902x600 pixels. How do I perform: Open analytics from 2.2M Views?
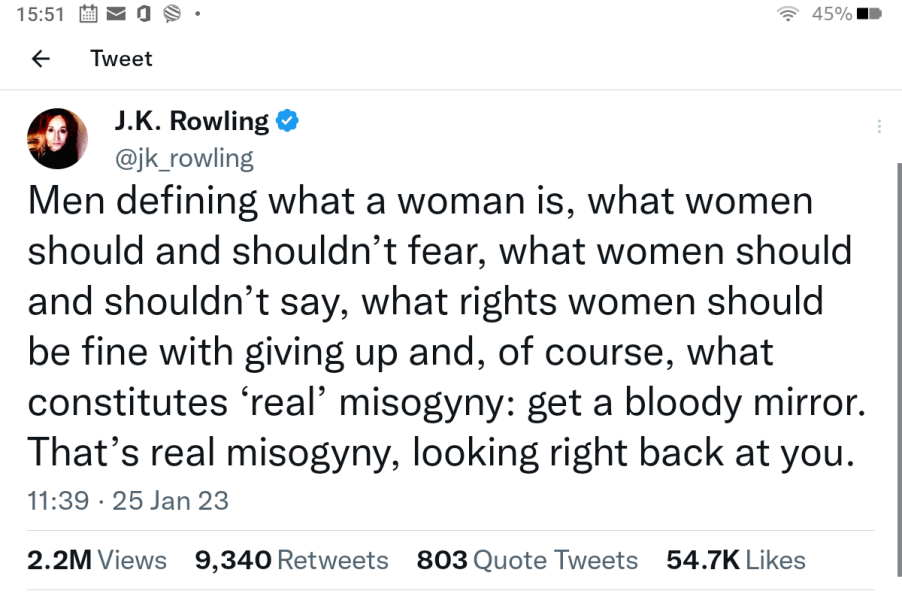[x=95, y=560]
